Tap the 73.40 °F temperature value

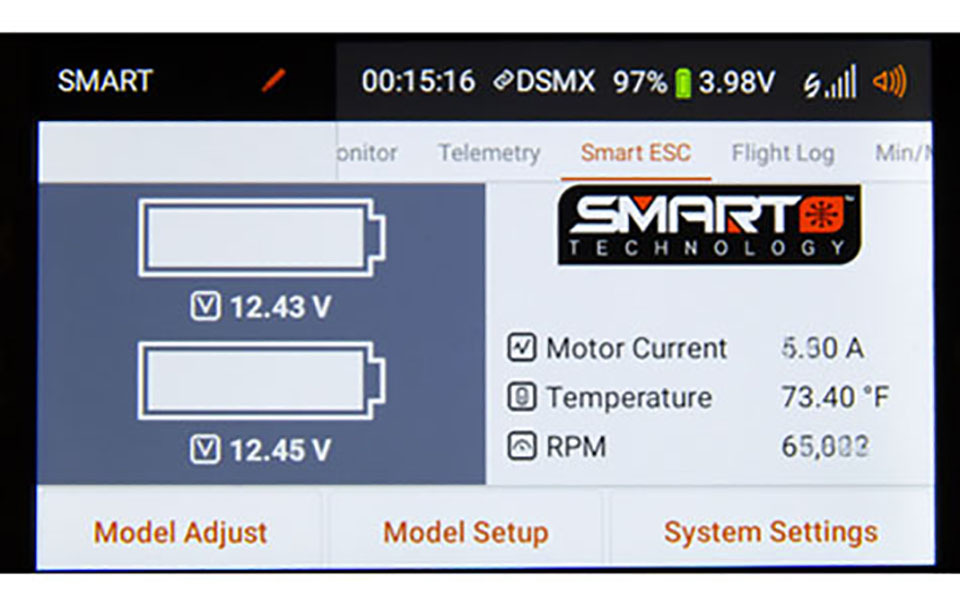(835, 397)
